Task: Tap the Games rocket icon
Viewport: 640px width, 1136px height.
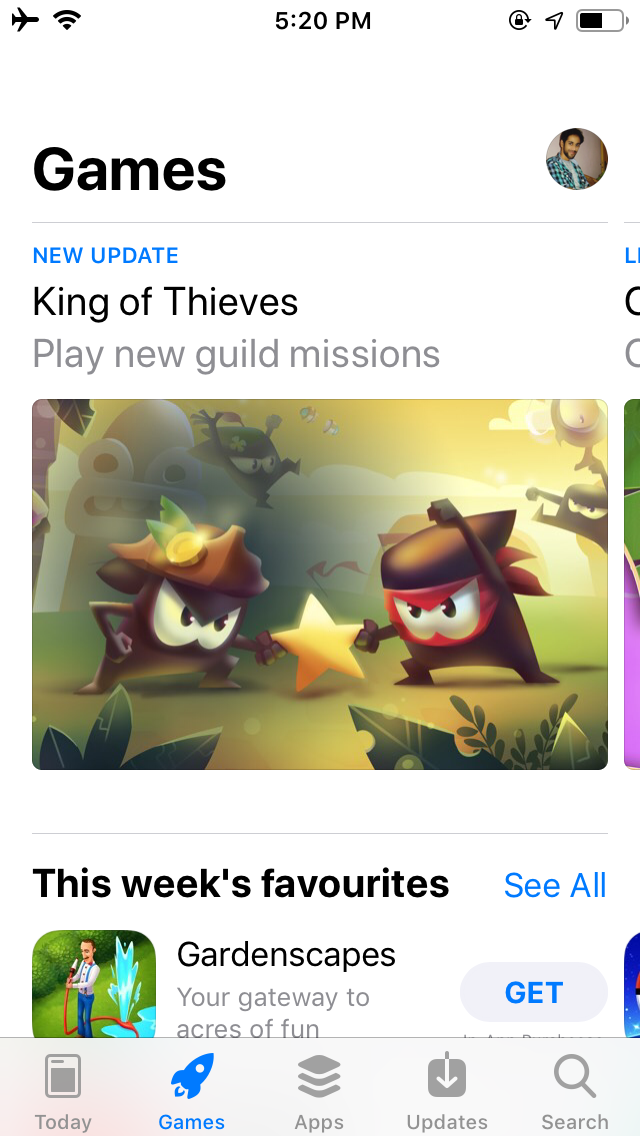Action: point(192,1076)
